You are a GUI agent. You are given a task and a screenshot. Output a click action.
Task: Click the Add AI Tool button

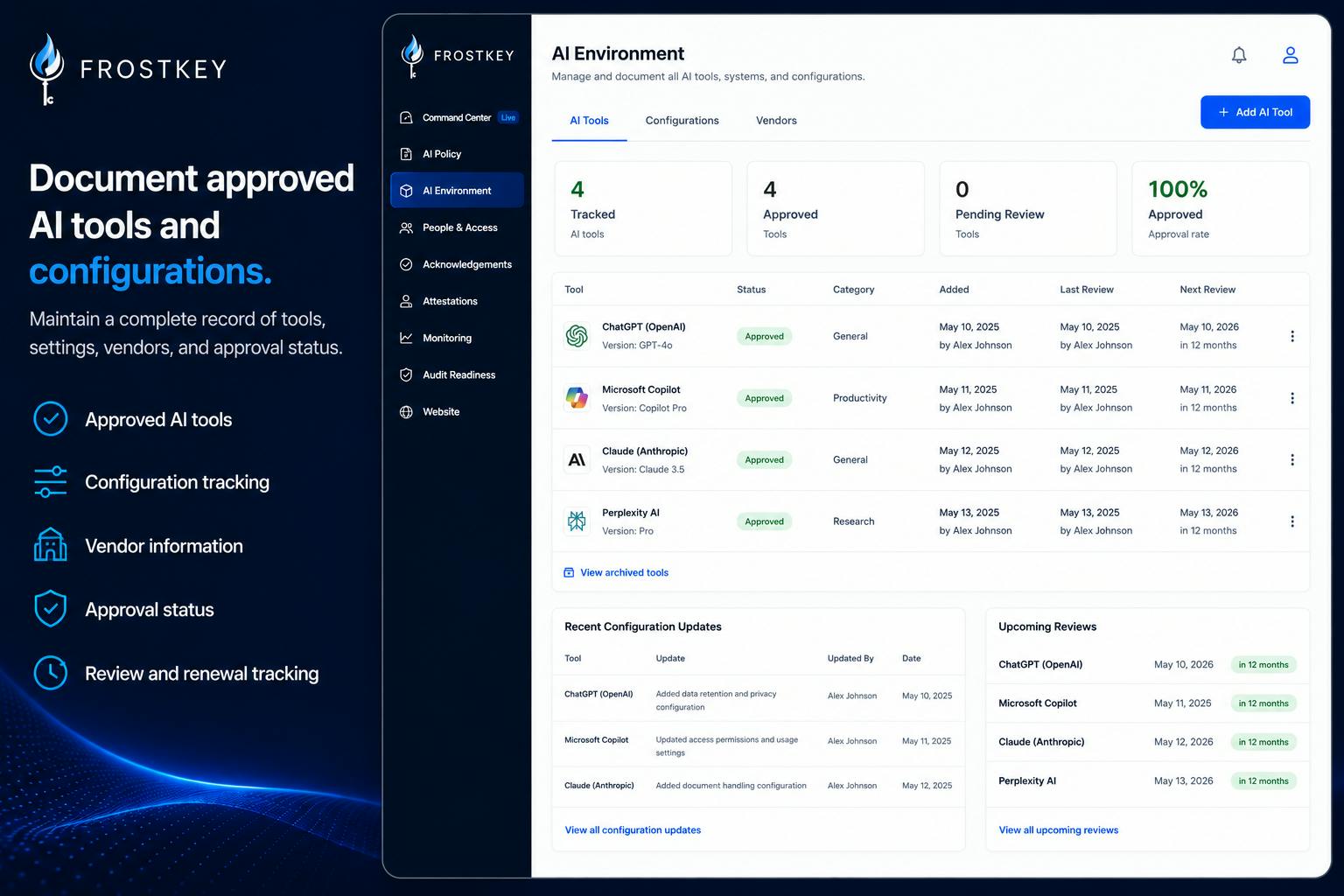[1255, 112]
